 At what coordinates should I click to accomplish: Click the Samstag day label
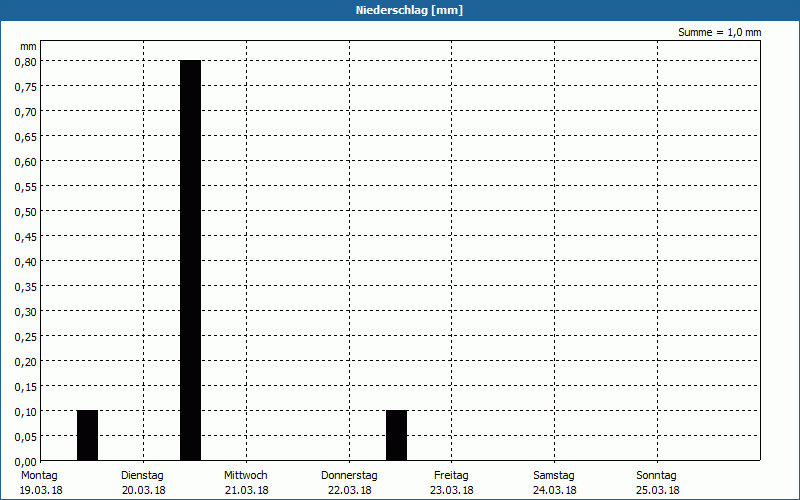pos(554,475)
